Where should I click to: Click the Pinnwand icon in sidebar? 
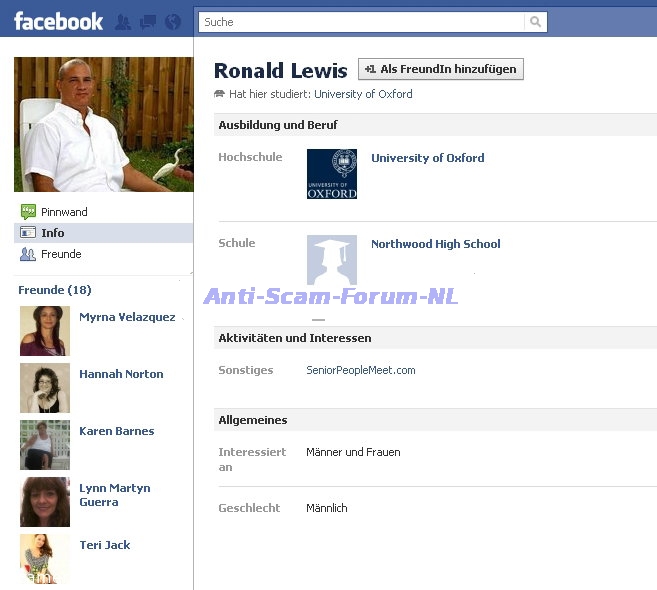pos(28,212)
